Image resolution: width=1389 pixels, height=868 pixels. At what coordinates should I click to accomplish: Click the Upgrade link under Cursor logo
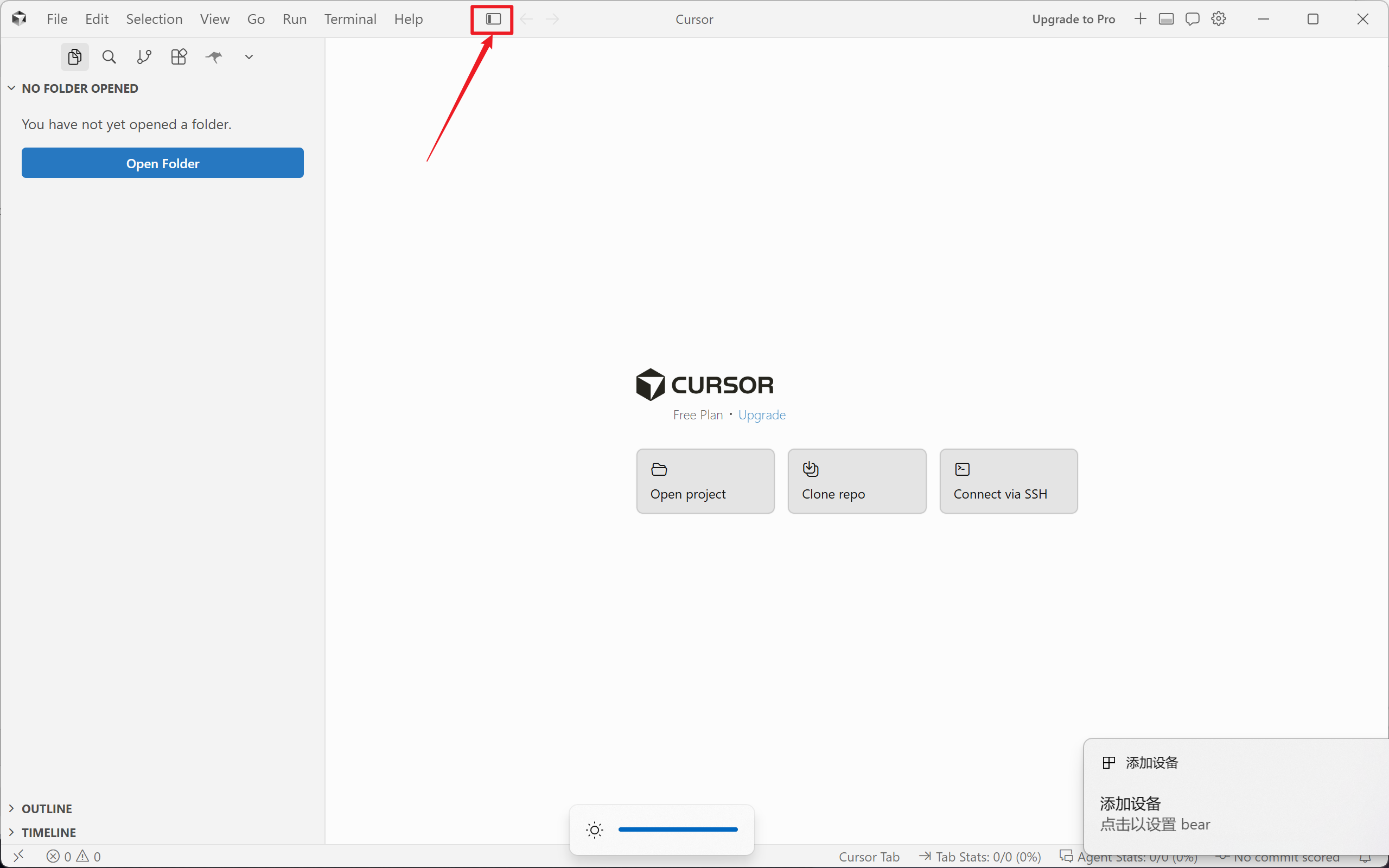[762, 414]
